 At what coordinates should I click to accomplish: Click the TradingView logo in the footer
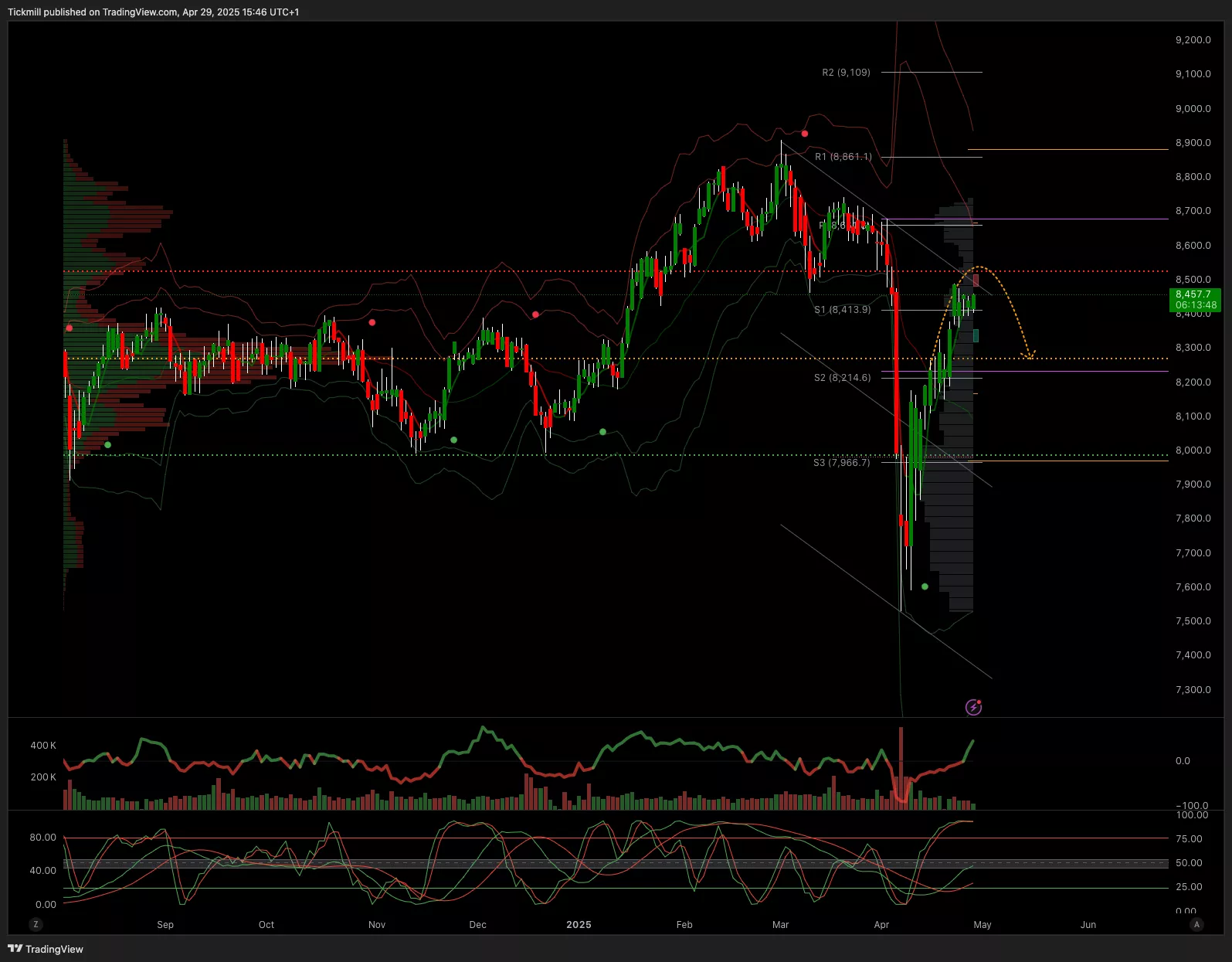click(x=46, y=949)
